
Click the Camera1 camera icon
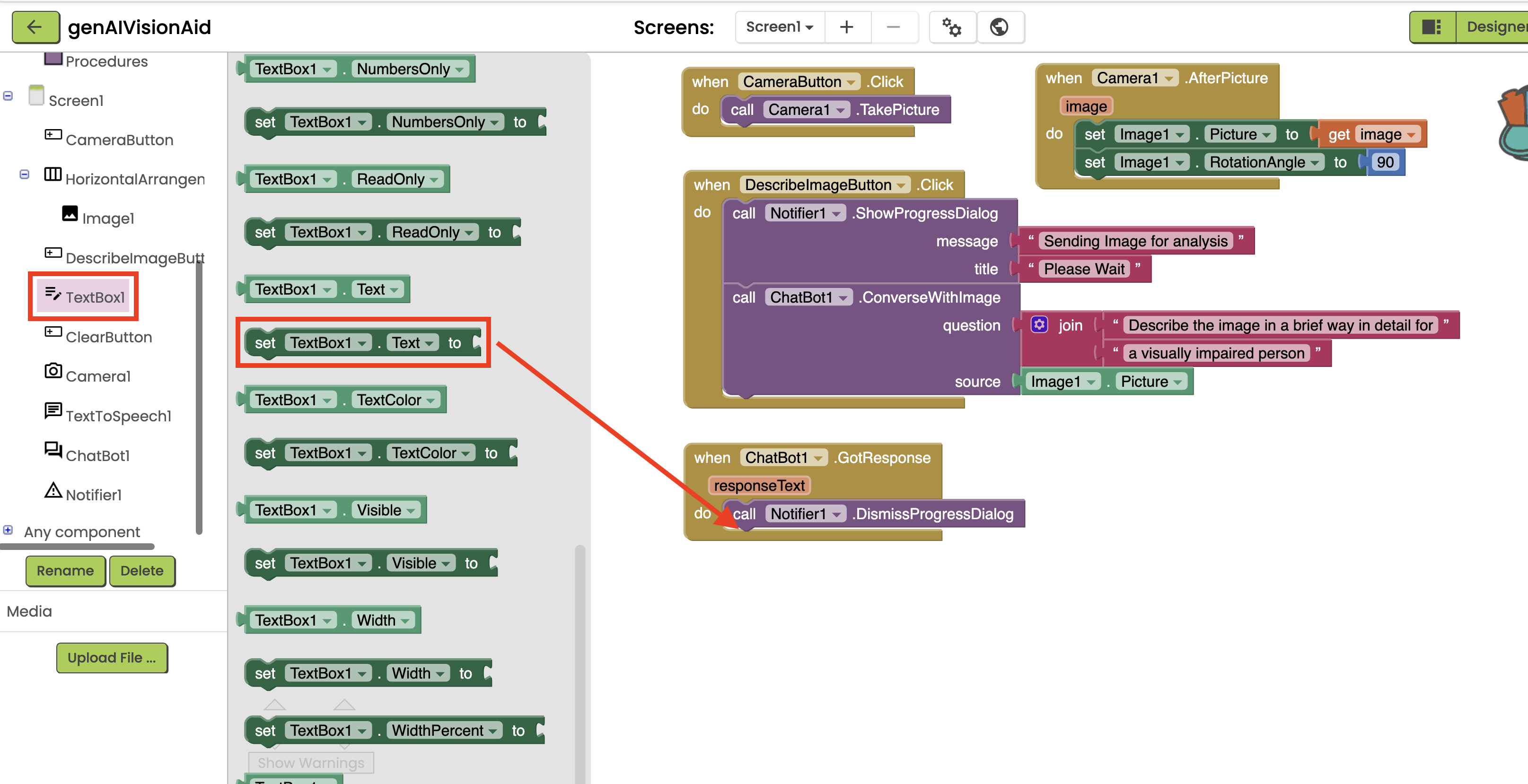coord(53,371)
